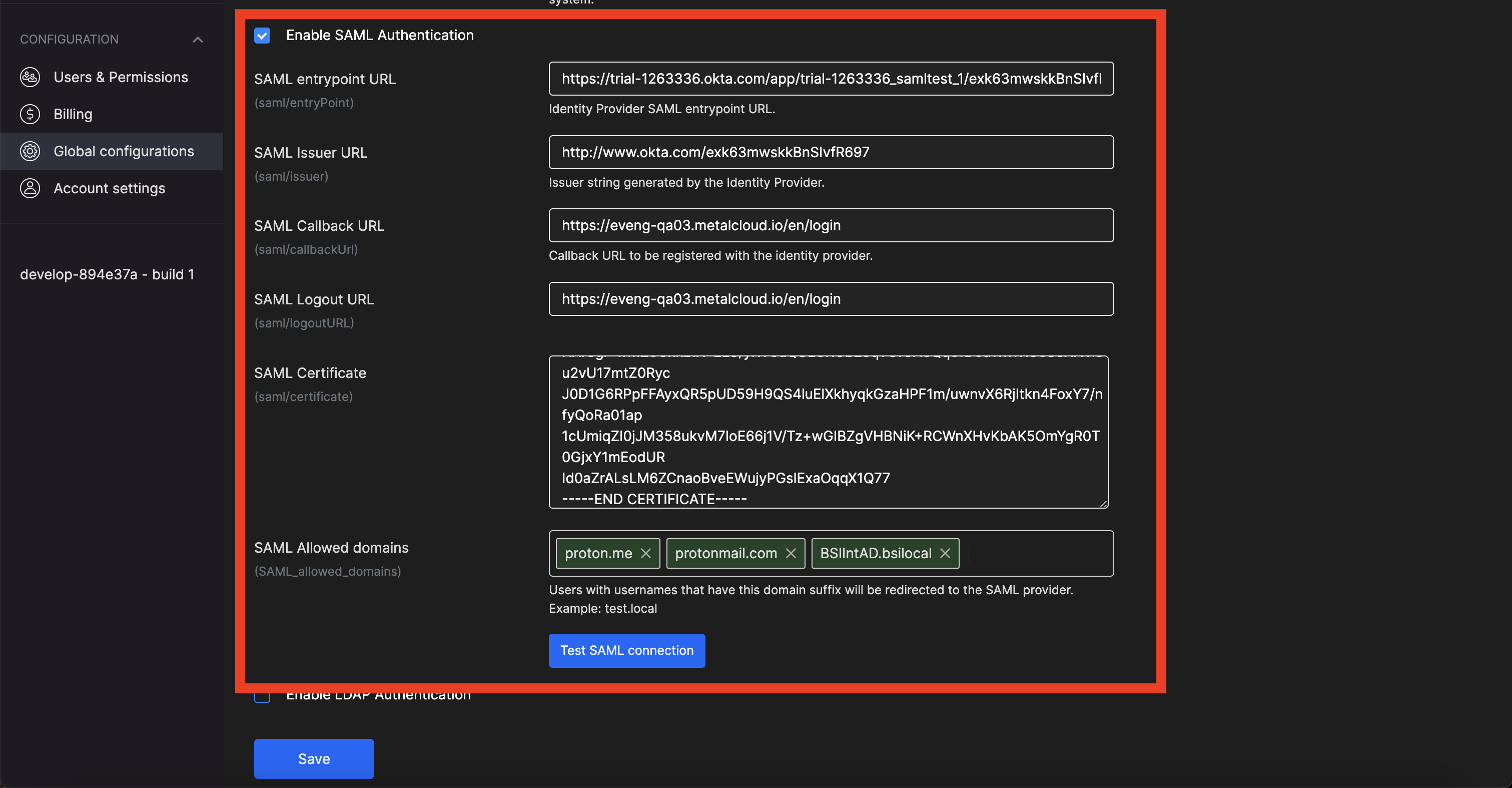Disable the Enable SAML Authentication checkbox
This screenshot has width=1512, height=788.
(x=262, y=35)
